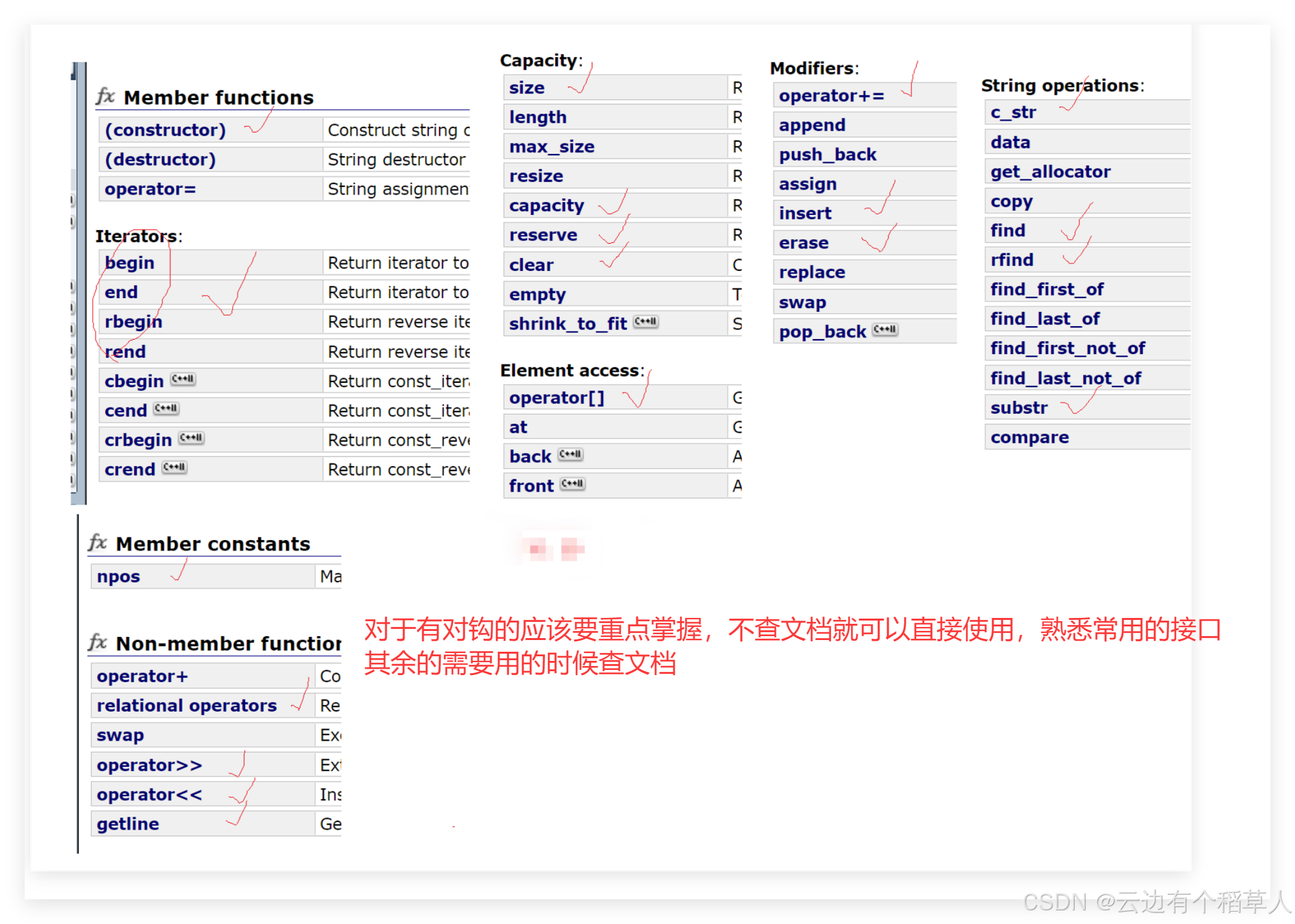
Task: Click the C++11 badge next to crend
Action: coord(174,468)
